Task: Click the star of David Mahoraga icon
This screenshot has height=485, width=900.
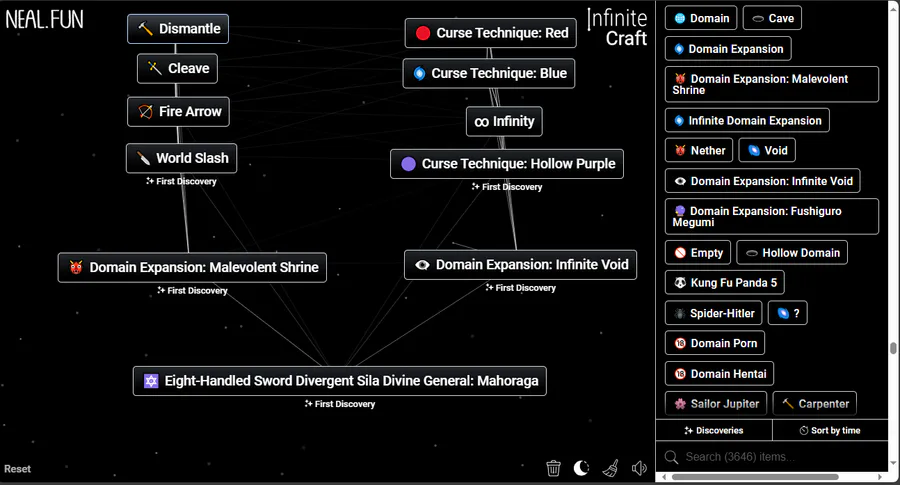Action: [x=151, y=381]
